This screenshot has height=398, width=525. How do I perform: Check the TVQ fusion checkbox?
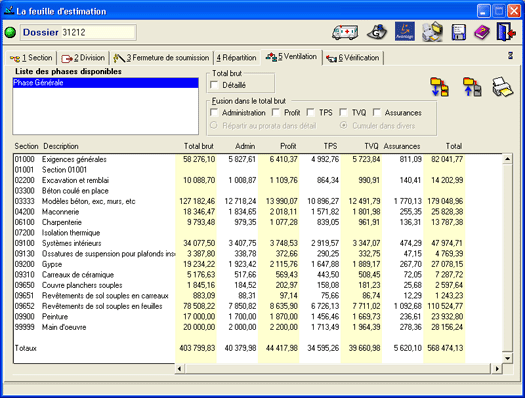tap(343, 112)
